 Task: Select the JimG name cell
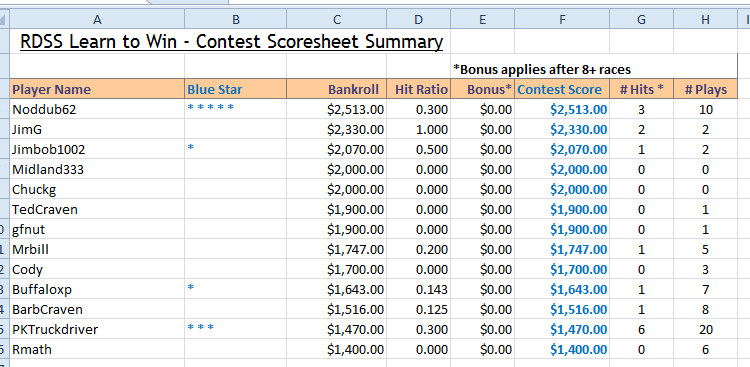(97, 130)
